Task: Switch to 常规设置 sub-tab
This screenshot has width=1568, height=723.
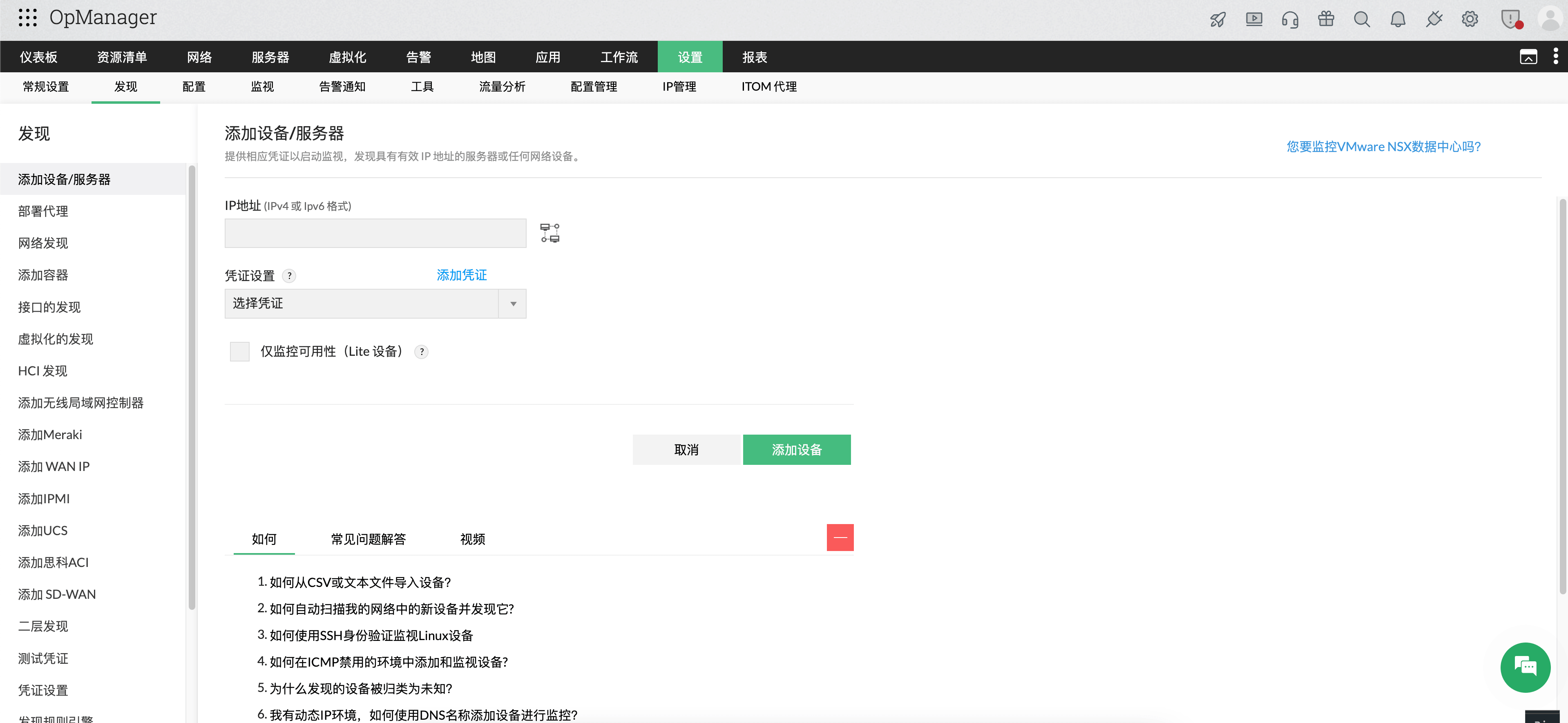Action: click(46, 87)
